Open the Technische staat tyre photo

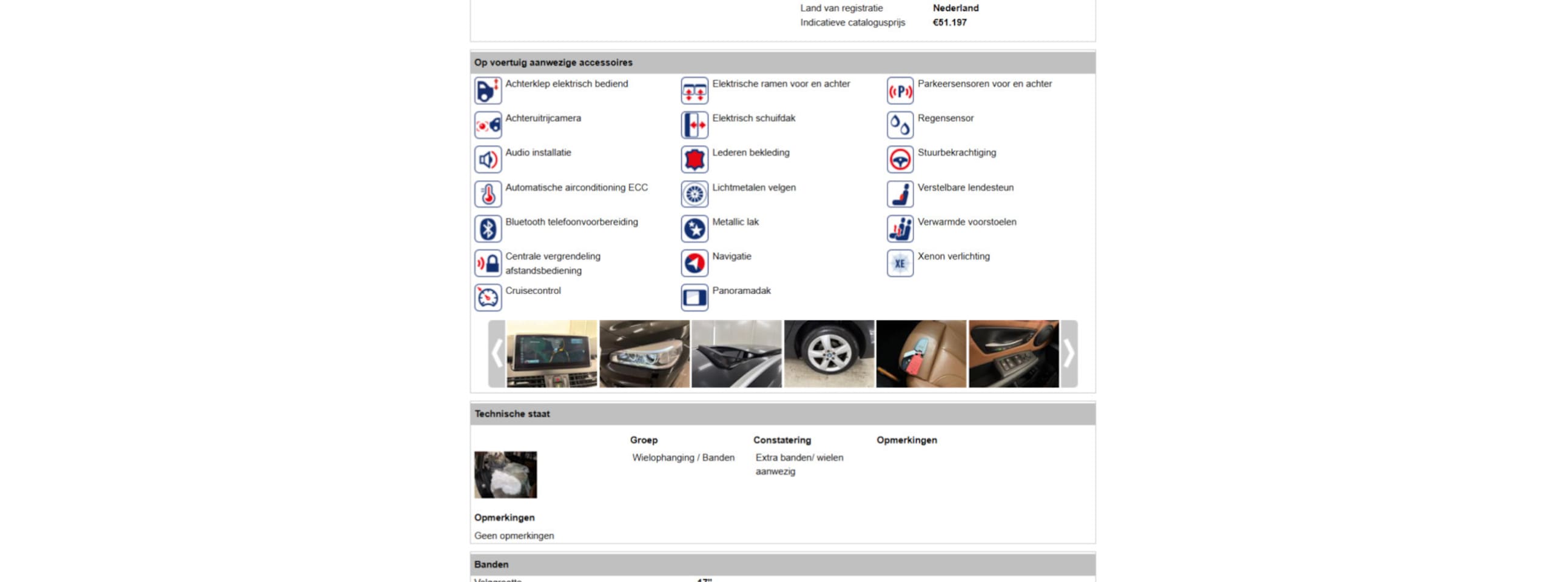click(x=505, y=474)
